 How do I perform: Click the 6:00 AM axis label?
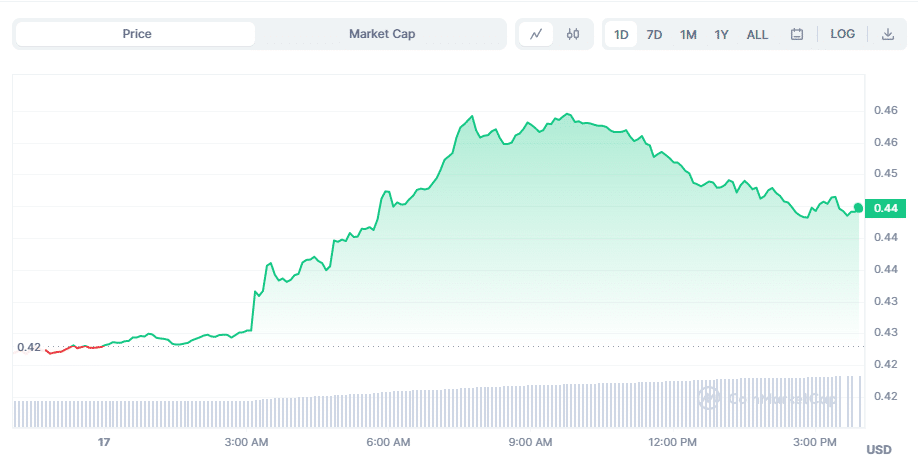point(388,442)
